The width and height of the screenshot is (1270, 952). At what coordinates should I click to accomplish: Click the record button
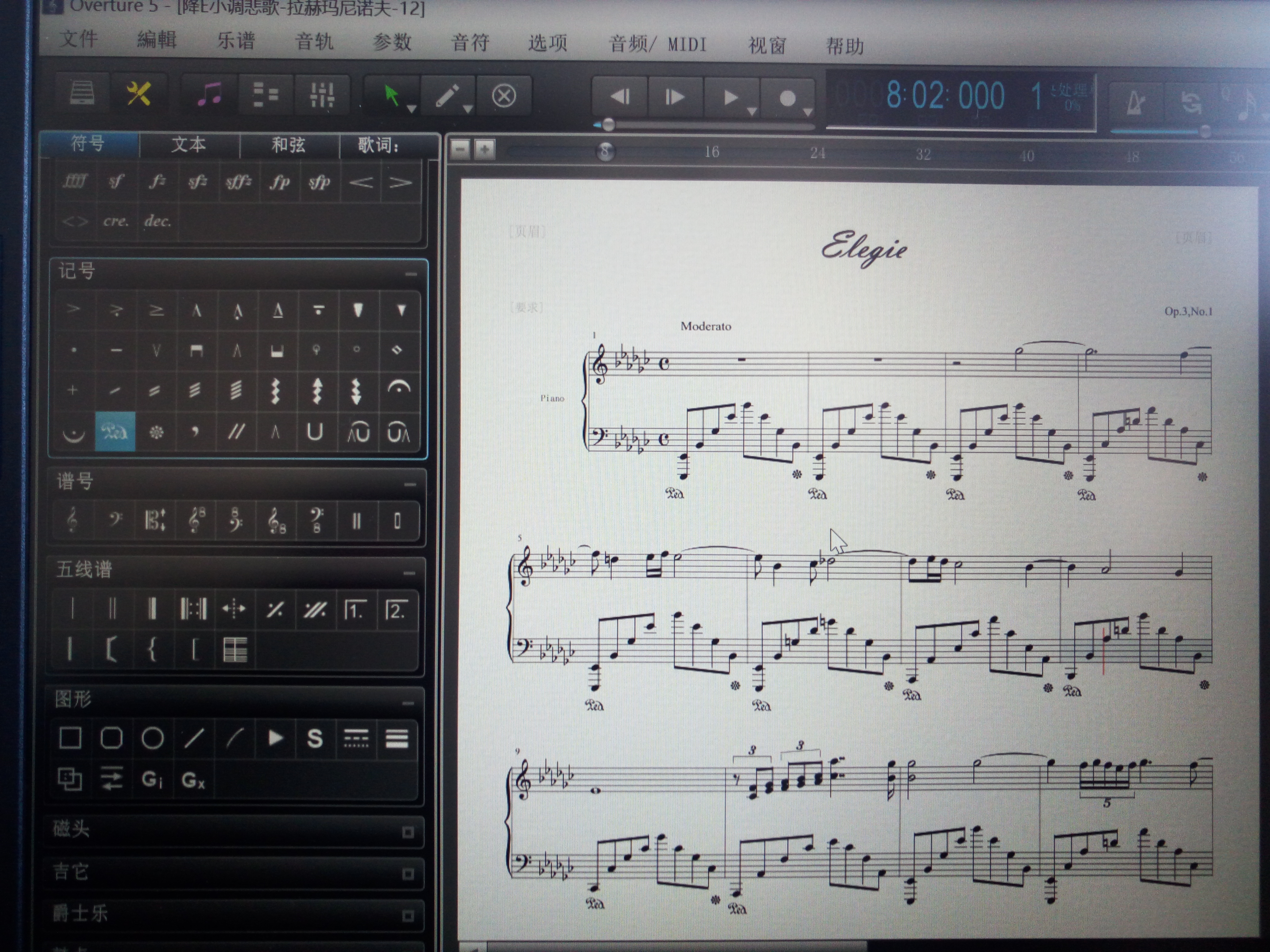787,99
